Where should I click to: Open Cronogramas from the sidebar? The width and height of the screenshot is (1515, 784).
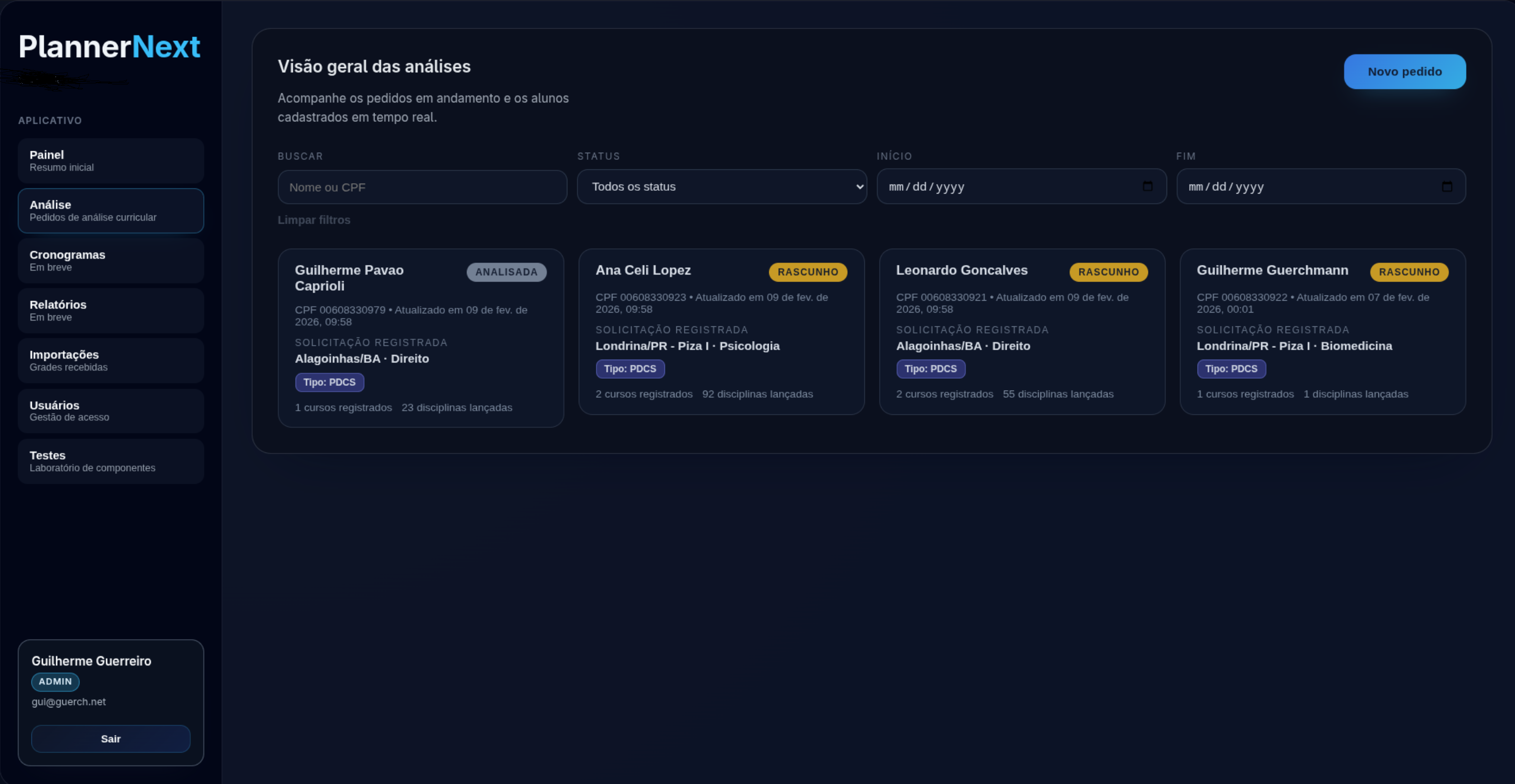110,260
